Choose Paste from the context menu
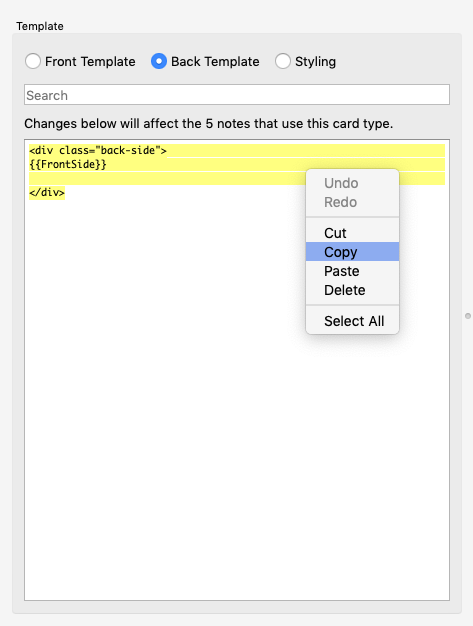The width and height of the screenshot is (473, 626). pos(352,271)
